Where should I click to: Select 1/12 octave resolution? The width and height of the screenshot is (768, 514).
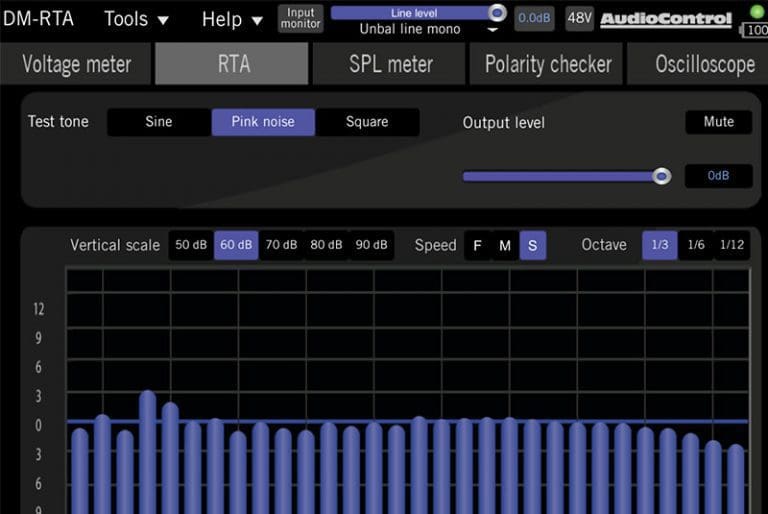732,245
